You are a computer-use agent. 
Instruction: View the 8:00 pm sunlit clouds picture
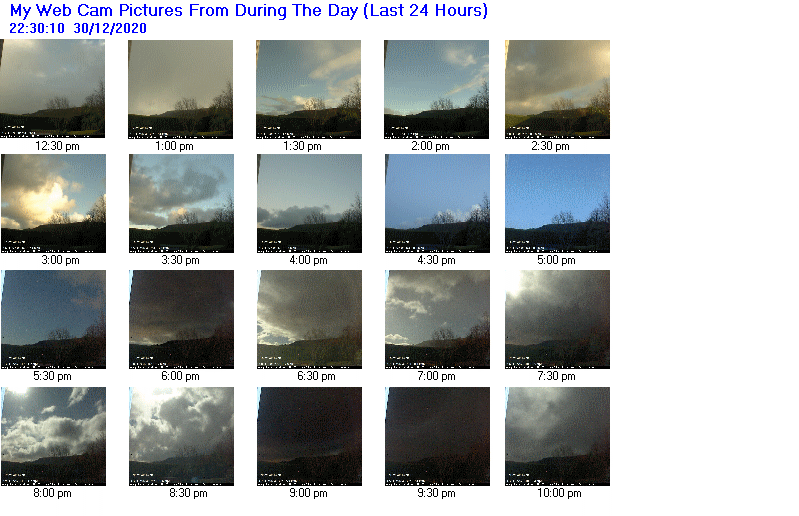[54, 436]
